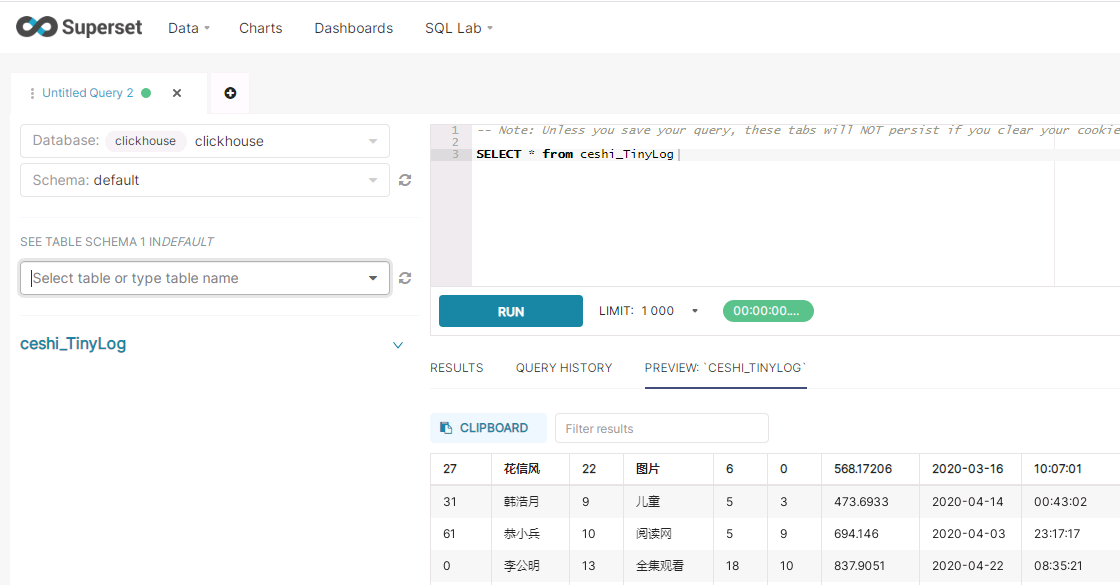Click the 2020-03-16 column header
This screenshot has height=585, width=1120.
tap(970, 469)
